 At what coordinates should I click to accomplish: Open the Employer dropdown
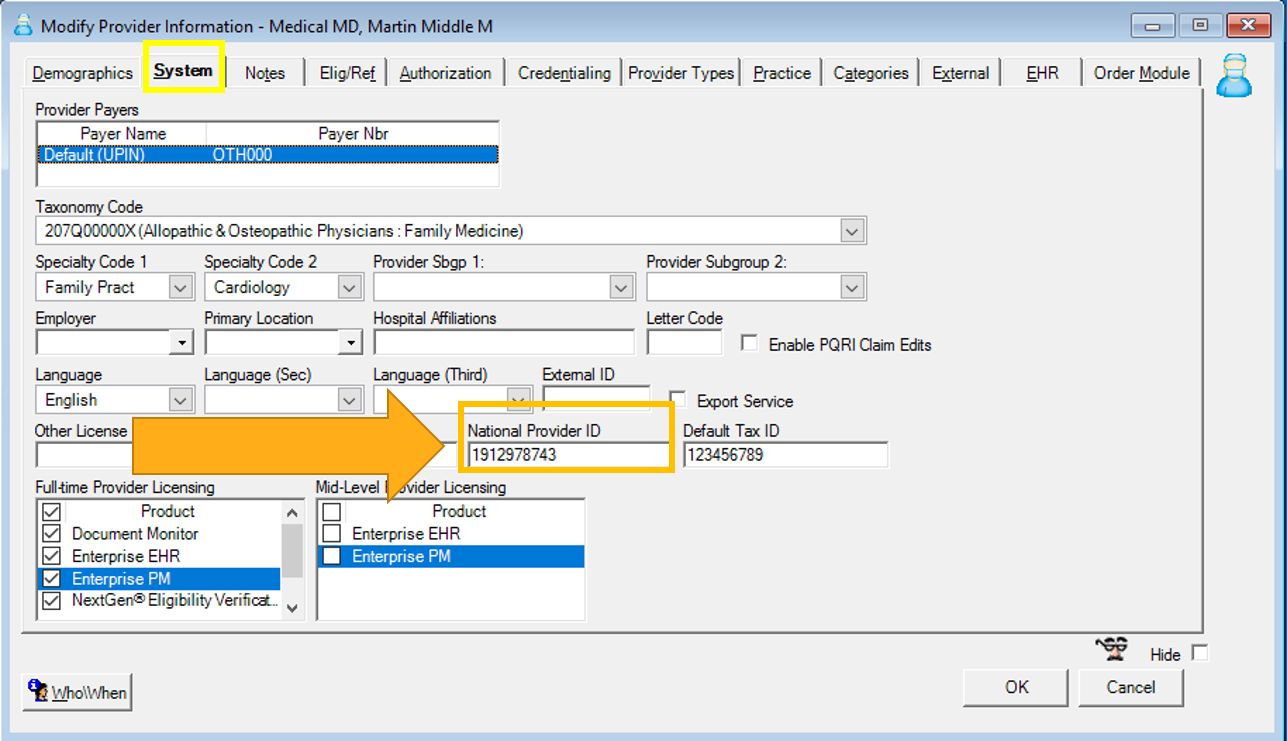pos(183,342)
